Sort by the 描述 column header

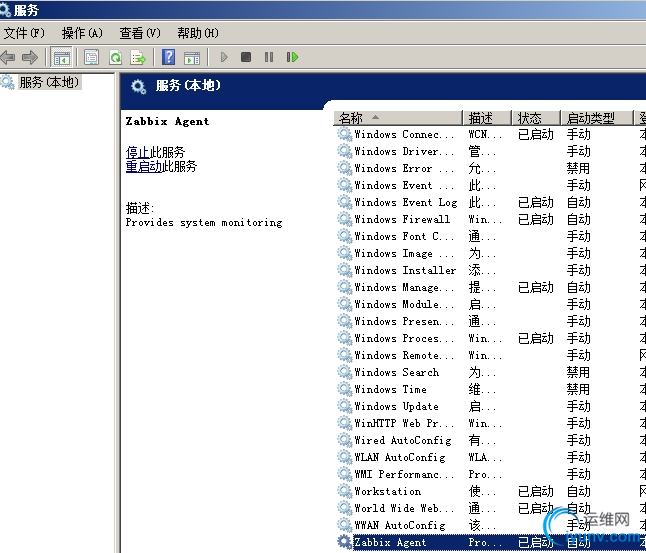tap(487, 118)
